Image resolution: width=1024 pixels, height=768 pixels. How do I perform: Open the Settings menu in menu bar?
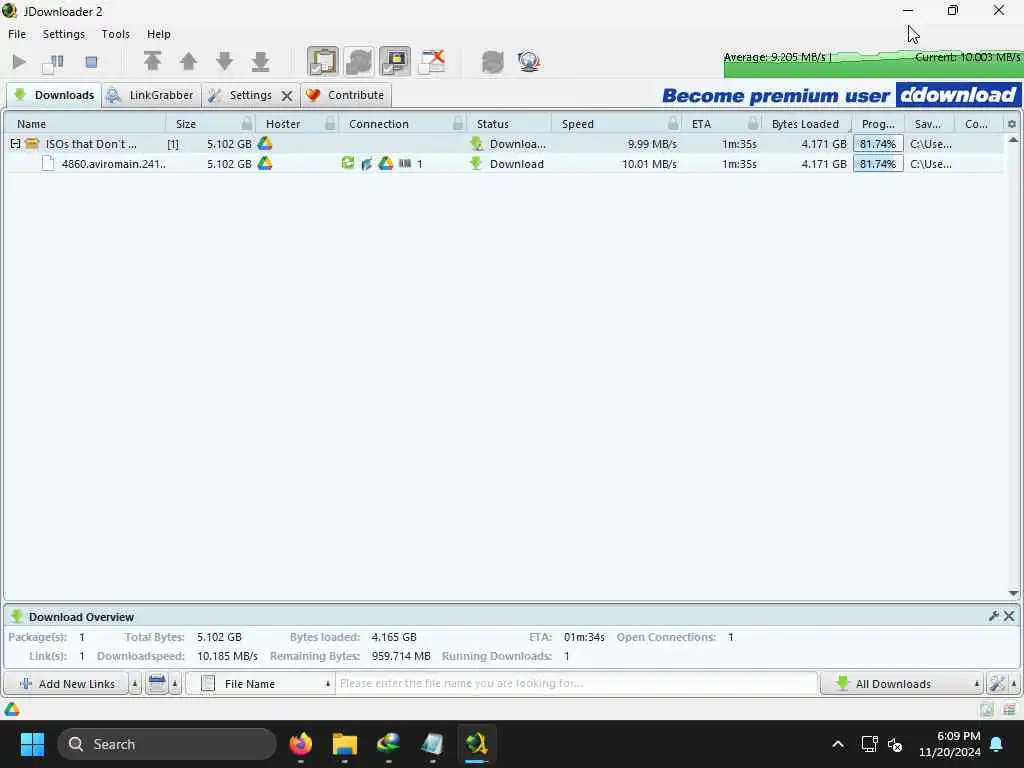(x=64, y=34)
